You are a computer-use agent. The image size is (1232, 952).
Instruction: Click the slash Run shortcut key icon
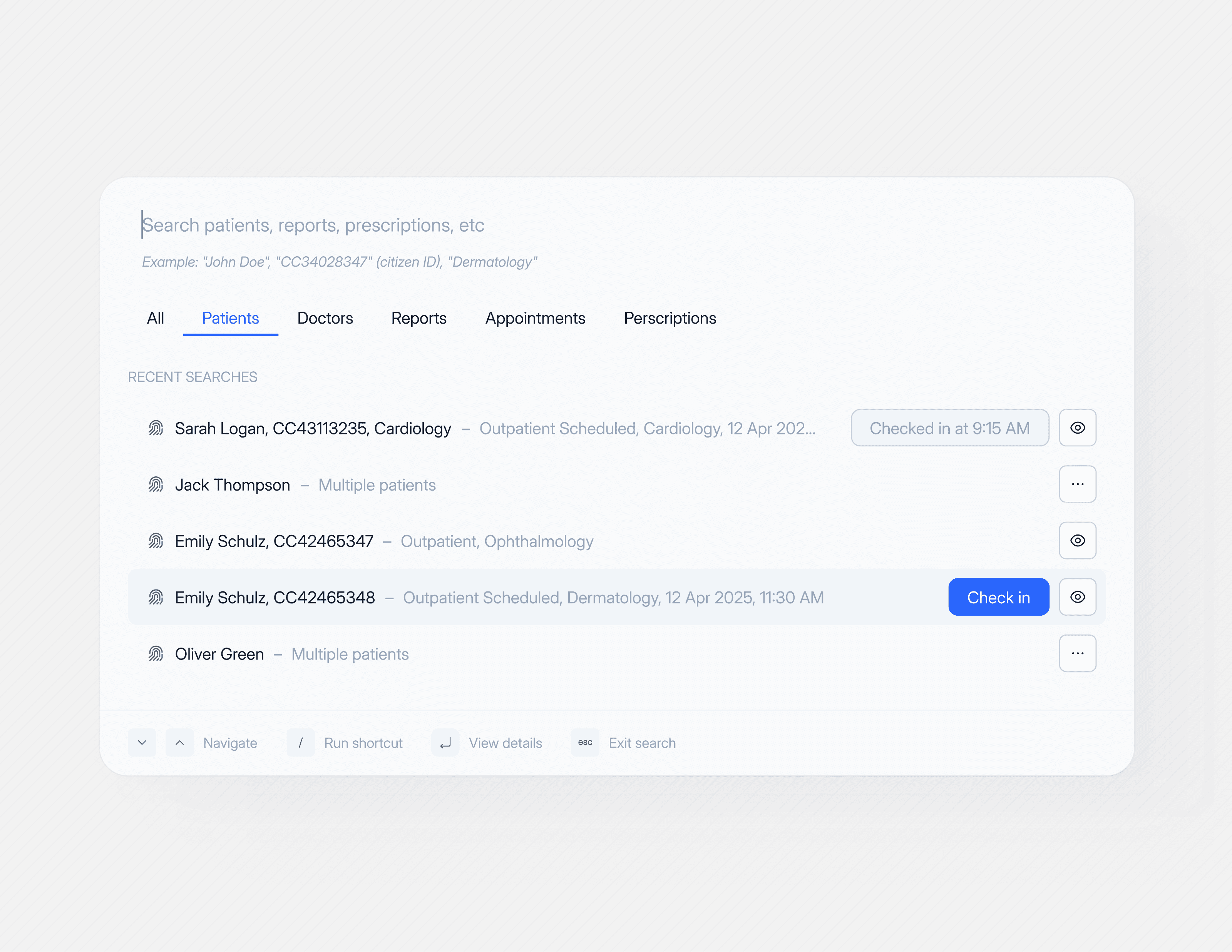pyautogui.click(x=300, y=743)
